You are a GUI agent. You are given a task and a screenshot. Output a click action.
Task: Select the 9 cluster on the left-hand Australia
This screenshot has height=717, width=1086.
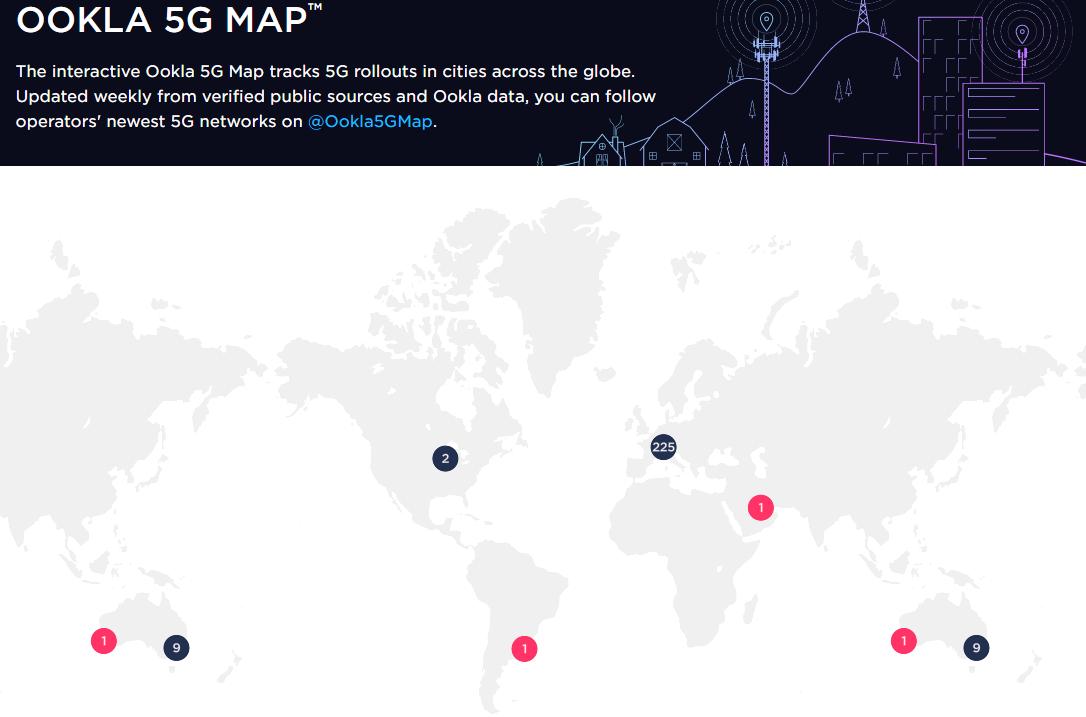point(177,648)
